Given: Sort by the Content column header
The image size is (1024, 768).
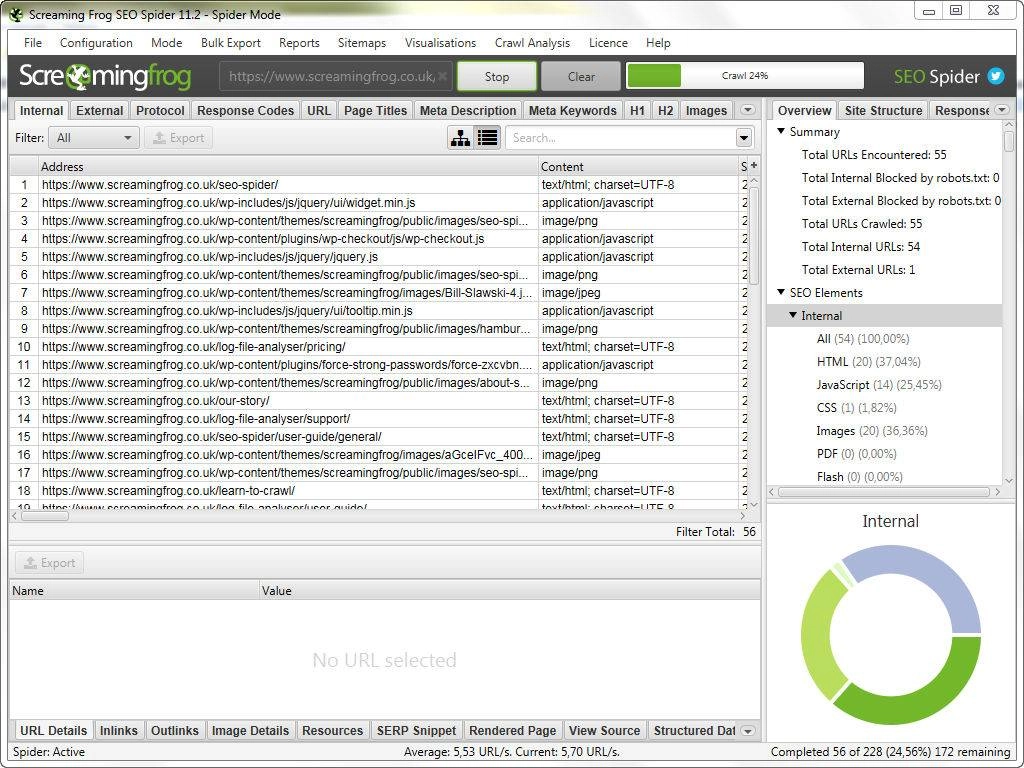Looking at the screenshot, I should [x=638, y=166].
